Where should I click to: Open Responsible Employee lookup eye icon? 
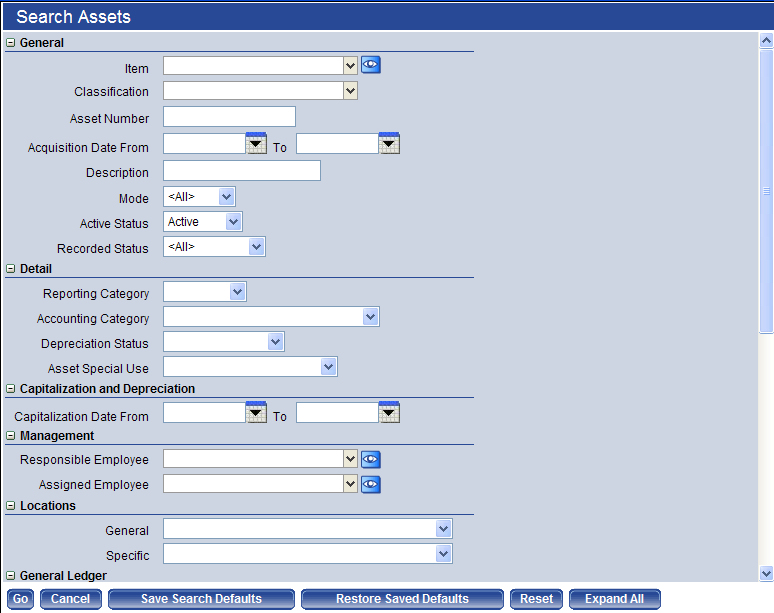(371, 459)
